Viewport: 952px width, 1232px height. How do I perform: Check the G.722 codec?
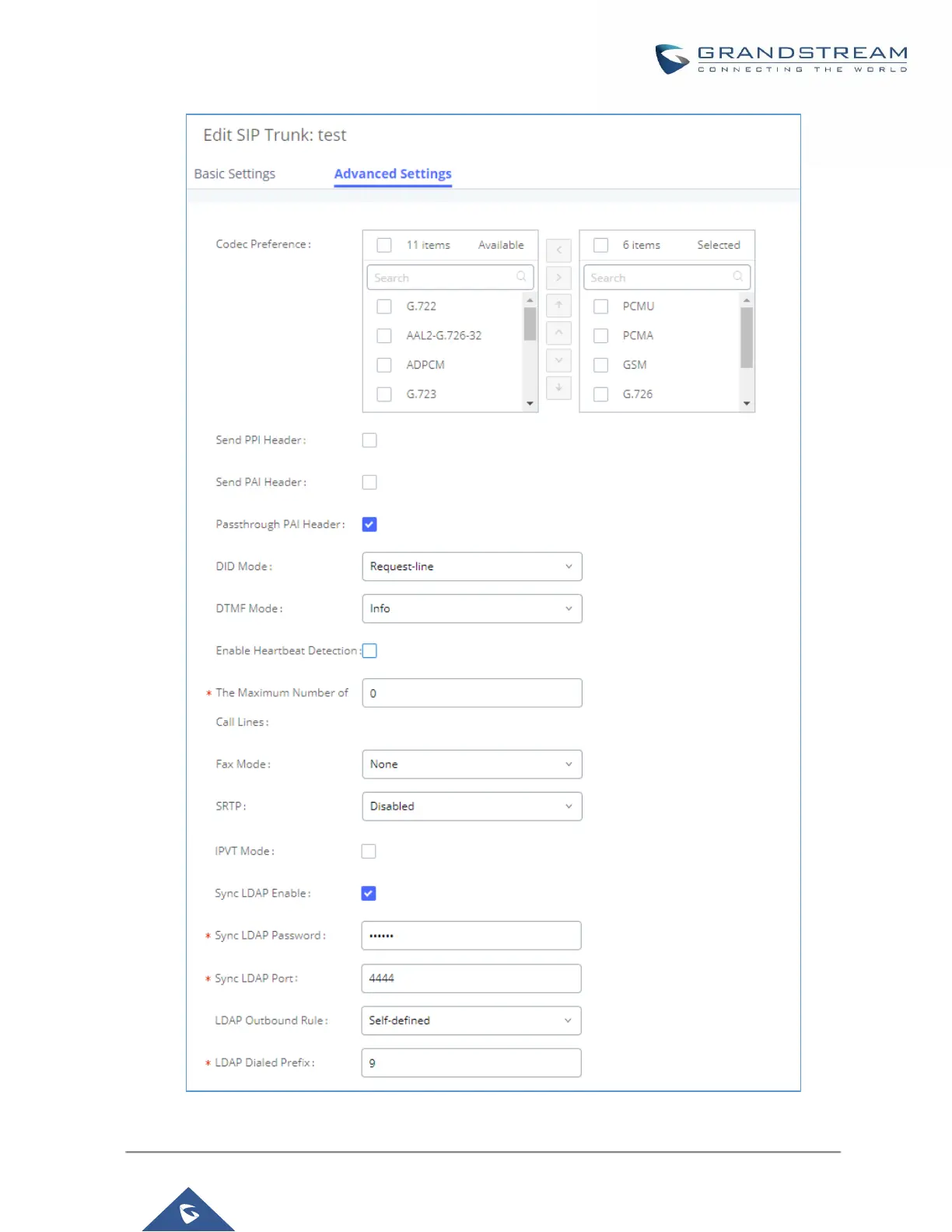tap(384, 306)
